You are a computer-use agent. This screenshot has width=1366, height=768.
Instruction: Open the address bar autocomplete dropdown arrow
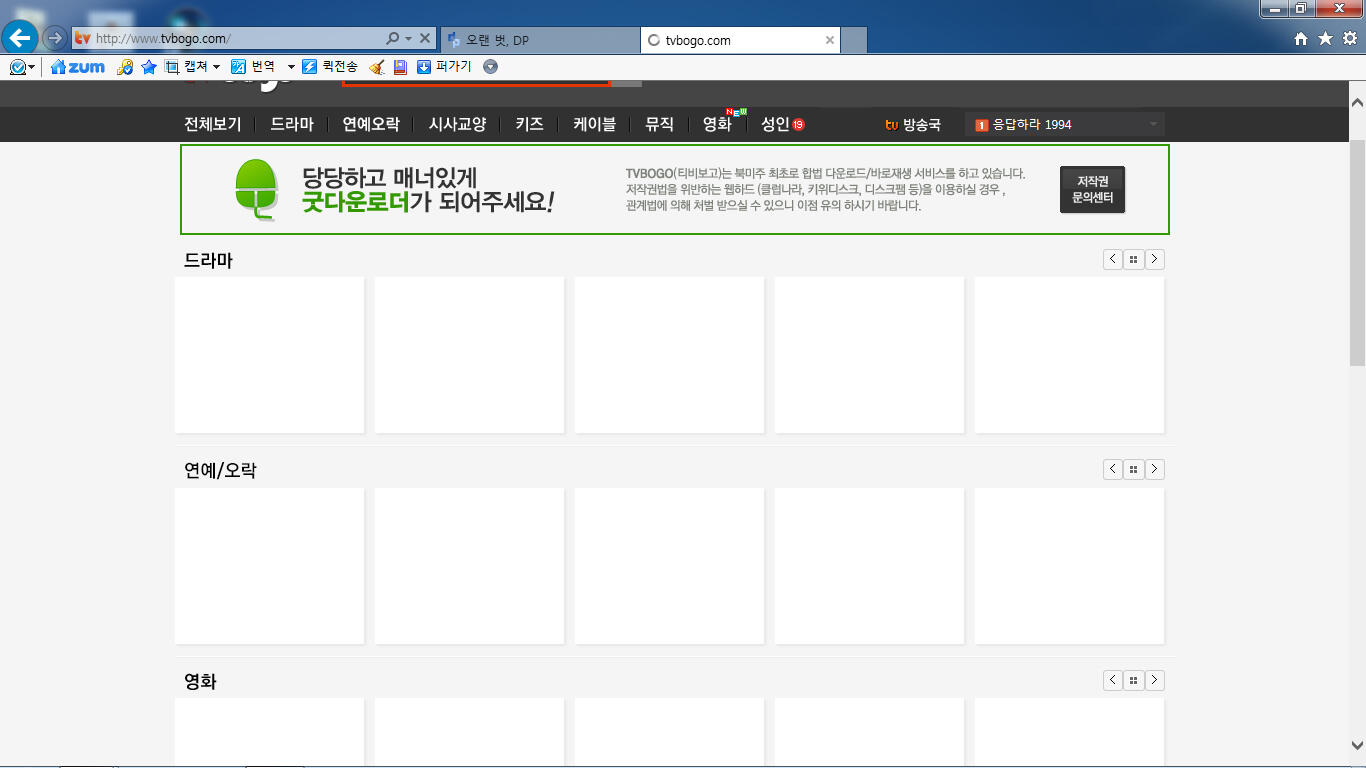coord(408,38)
